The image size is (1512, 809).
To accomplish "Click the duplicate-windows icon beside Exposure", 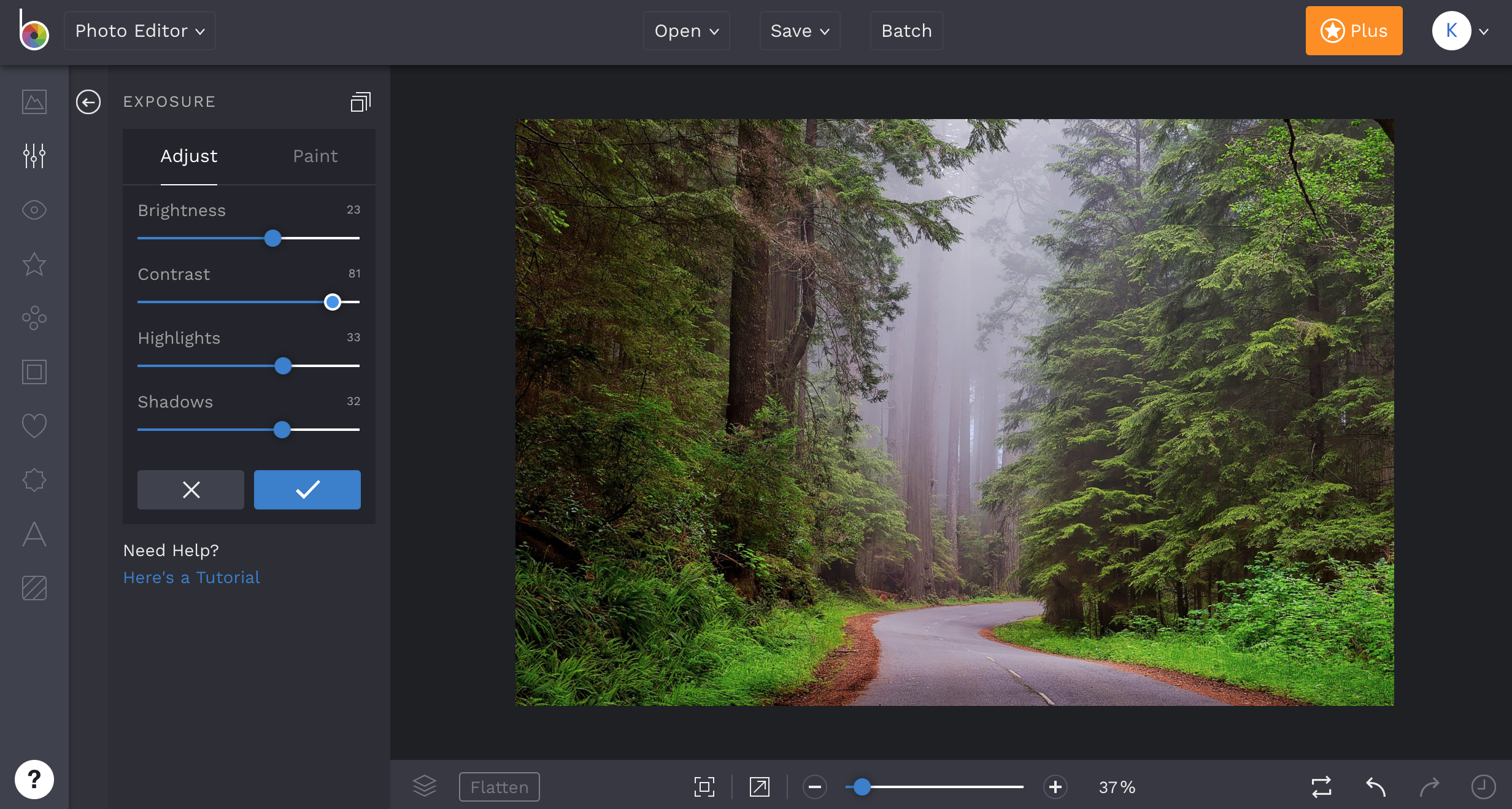I will [x=361, y=102].
